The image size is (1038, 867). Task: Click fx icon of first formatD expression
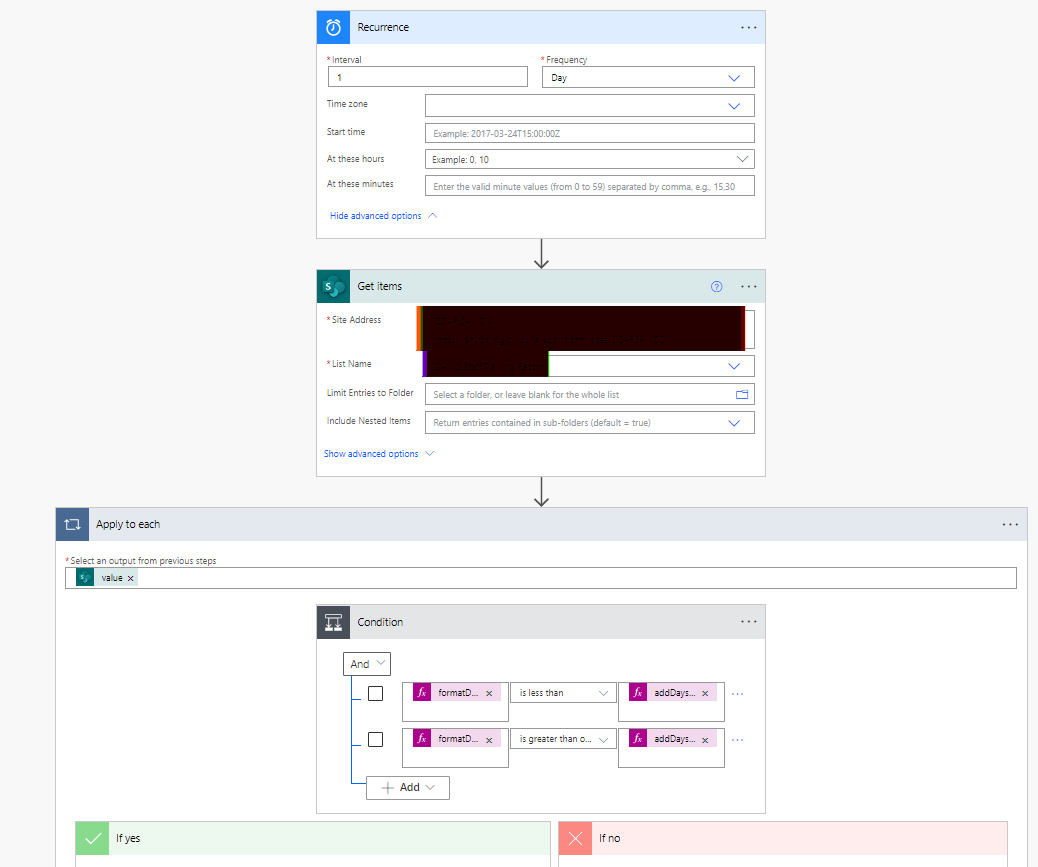[x=422, y=692]
